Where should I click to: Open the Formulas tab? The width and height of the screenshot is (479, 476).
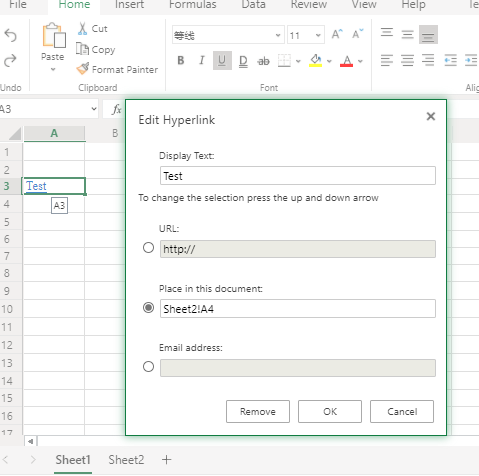coord(193,5)
